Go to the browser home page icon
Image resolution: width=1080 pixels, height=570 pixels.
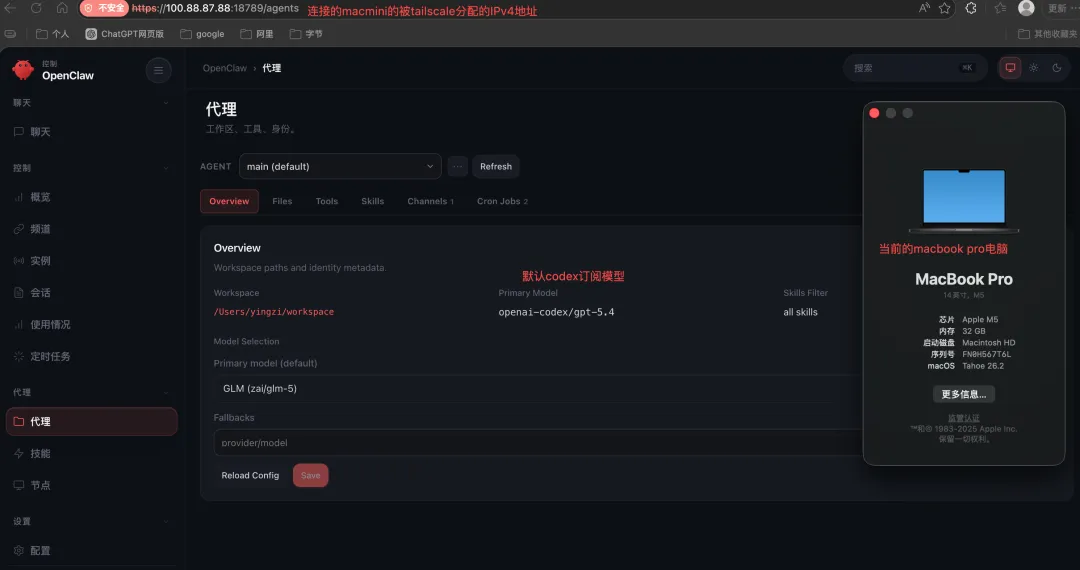(x=62, y=8)
